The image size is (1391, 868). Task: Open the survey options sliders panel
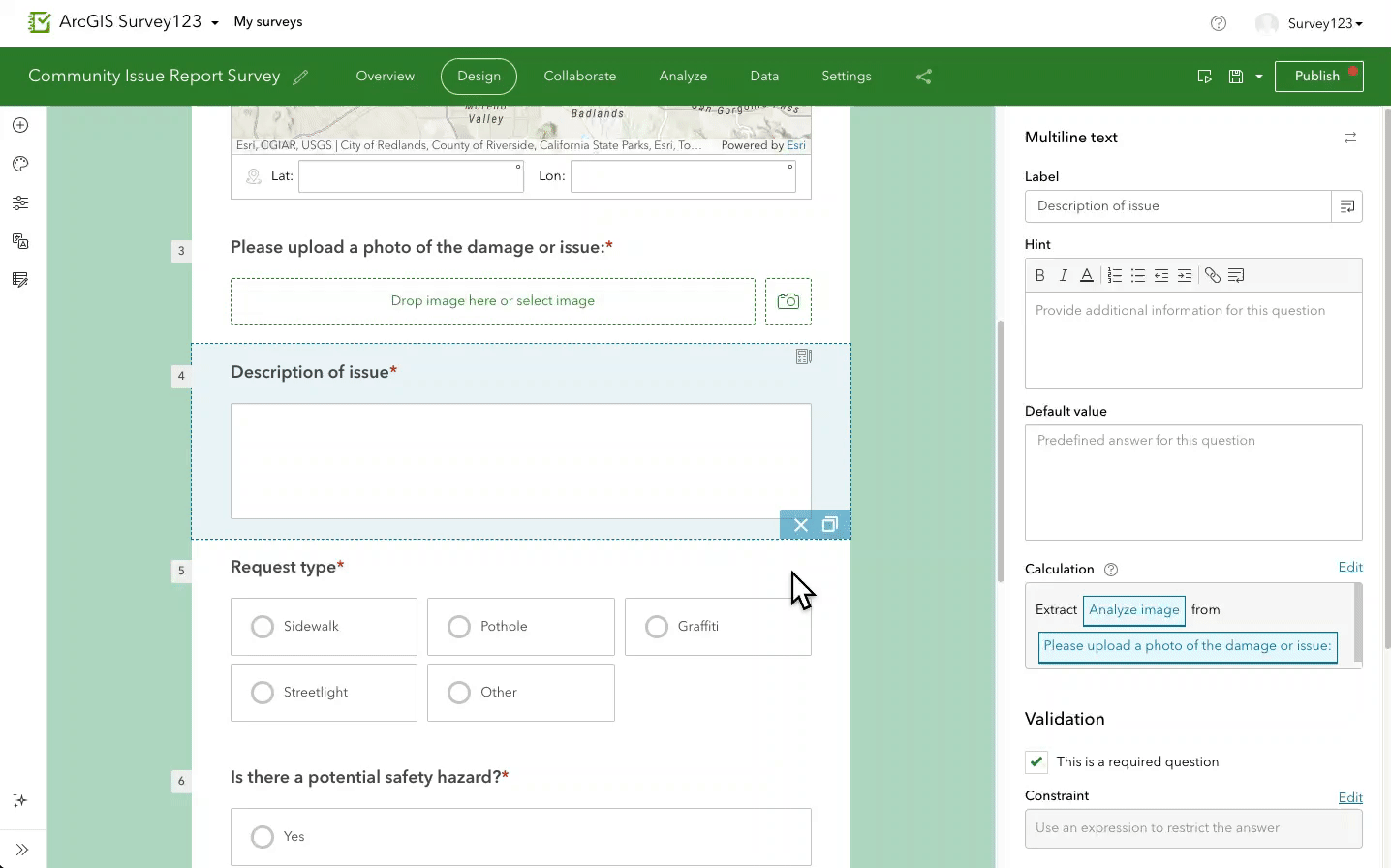coord(19,201)
